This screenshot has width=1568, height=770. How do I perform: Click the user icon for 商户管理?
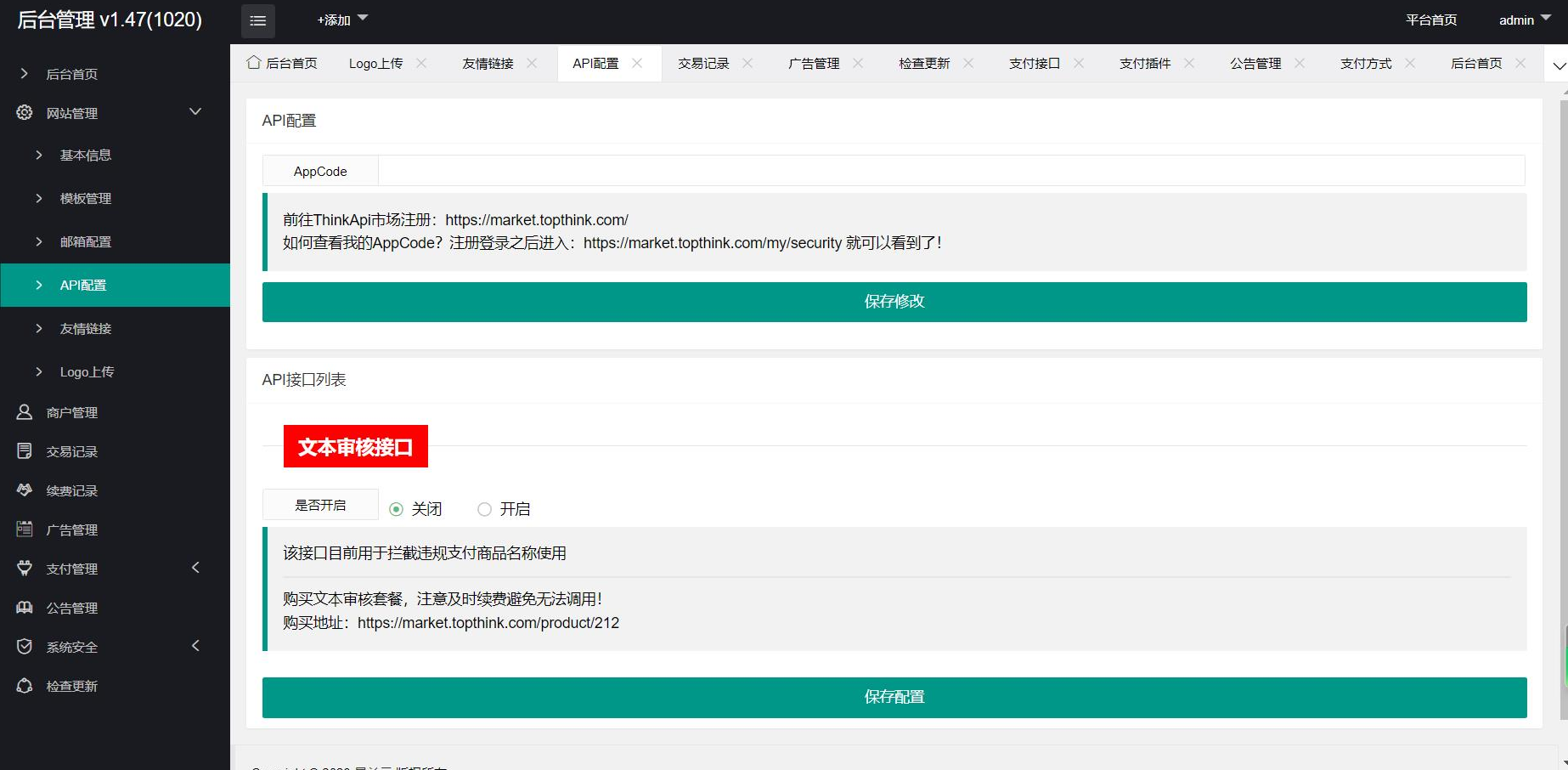tap(25, 412)
